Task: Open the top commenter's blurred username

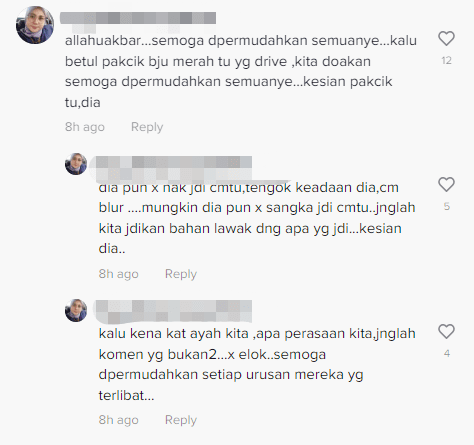Action: (138, 18)
